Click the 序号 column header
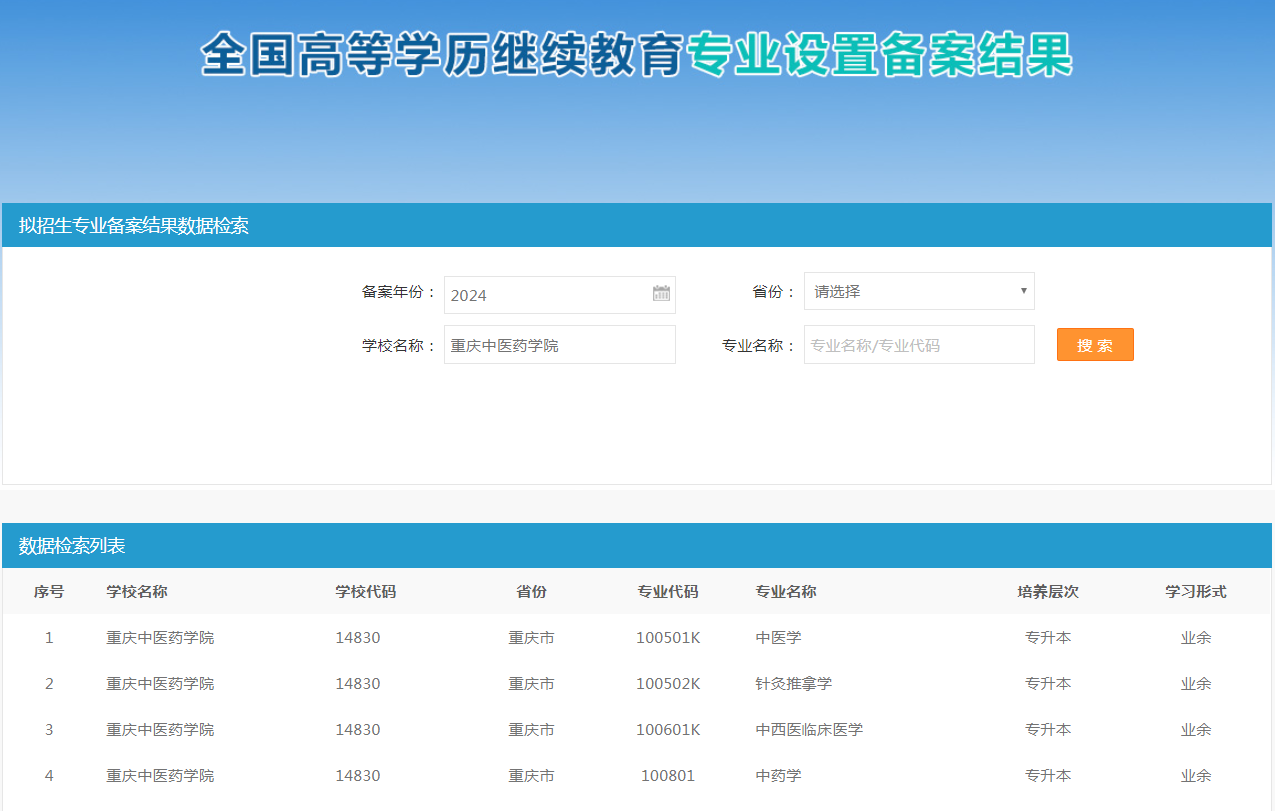The image size is (1275, 811). coord(49,592)
